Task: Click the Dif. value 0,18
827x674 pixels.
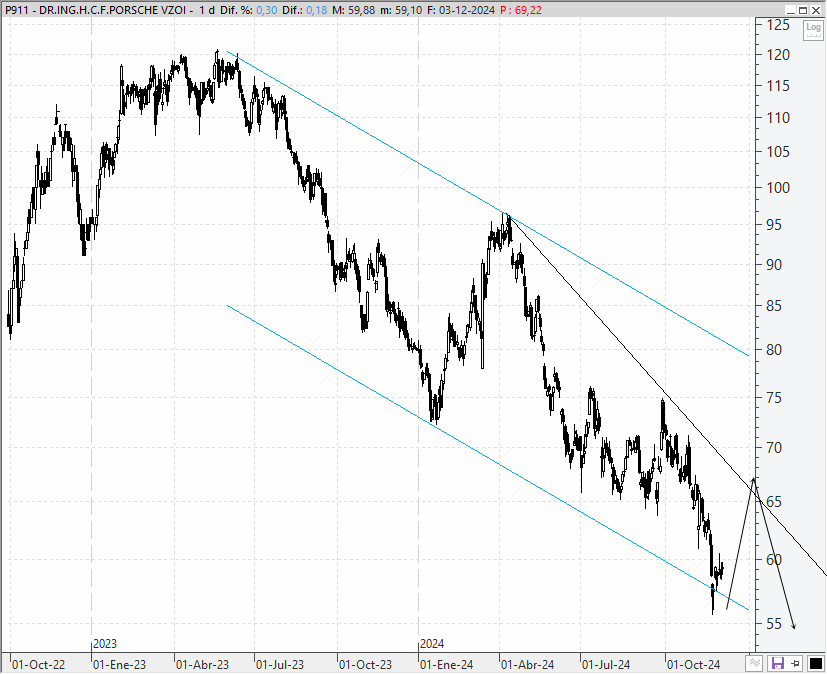Action: 316,10
